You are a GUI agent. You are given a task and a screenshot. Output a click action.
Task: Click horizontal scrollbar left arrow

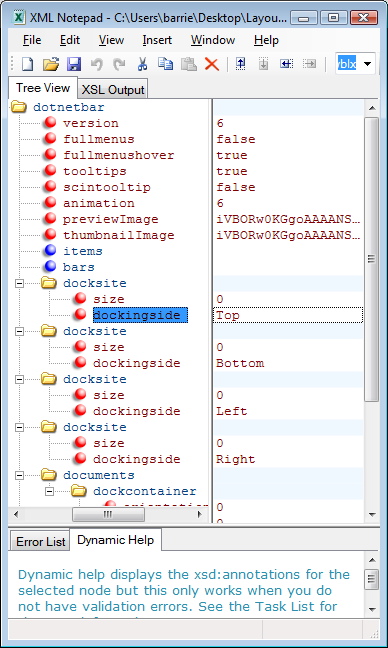[x=16, y=515]
